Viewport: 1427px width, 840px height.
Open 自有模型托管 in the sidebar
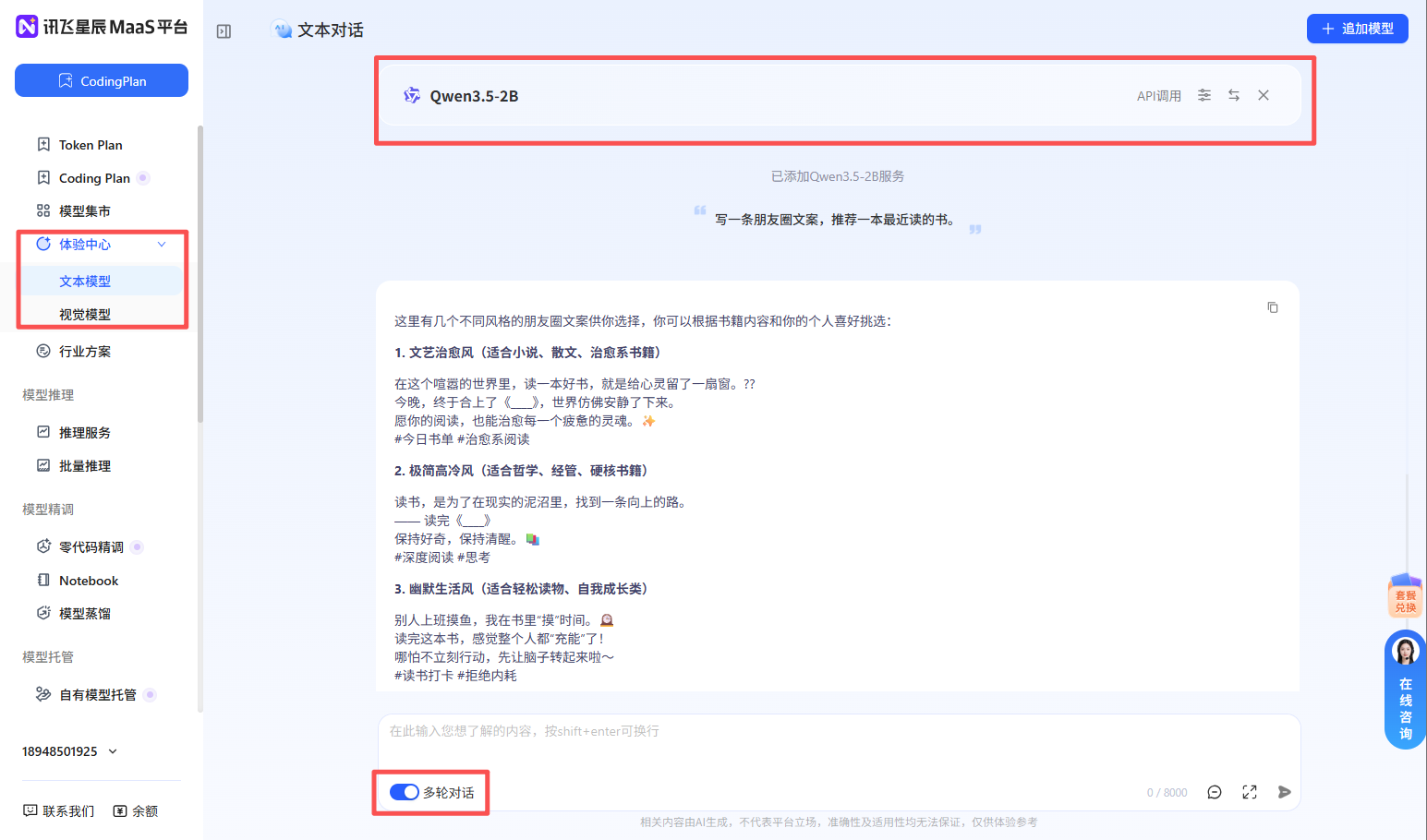coord(98,695)
